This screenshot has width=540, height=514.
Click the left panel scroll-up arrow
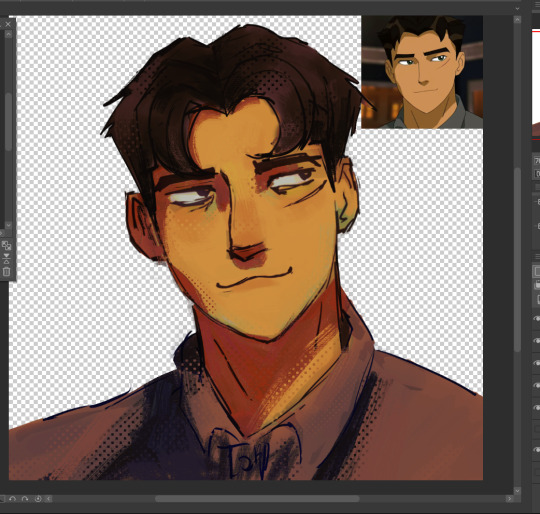[x=8, y=35]
